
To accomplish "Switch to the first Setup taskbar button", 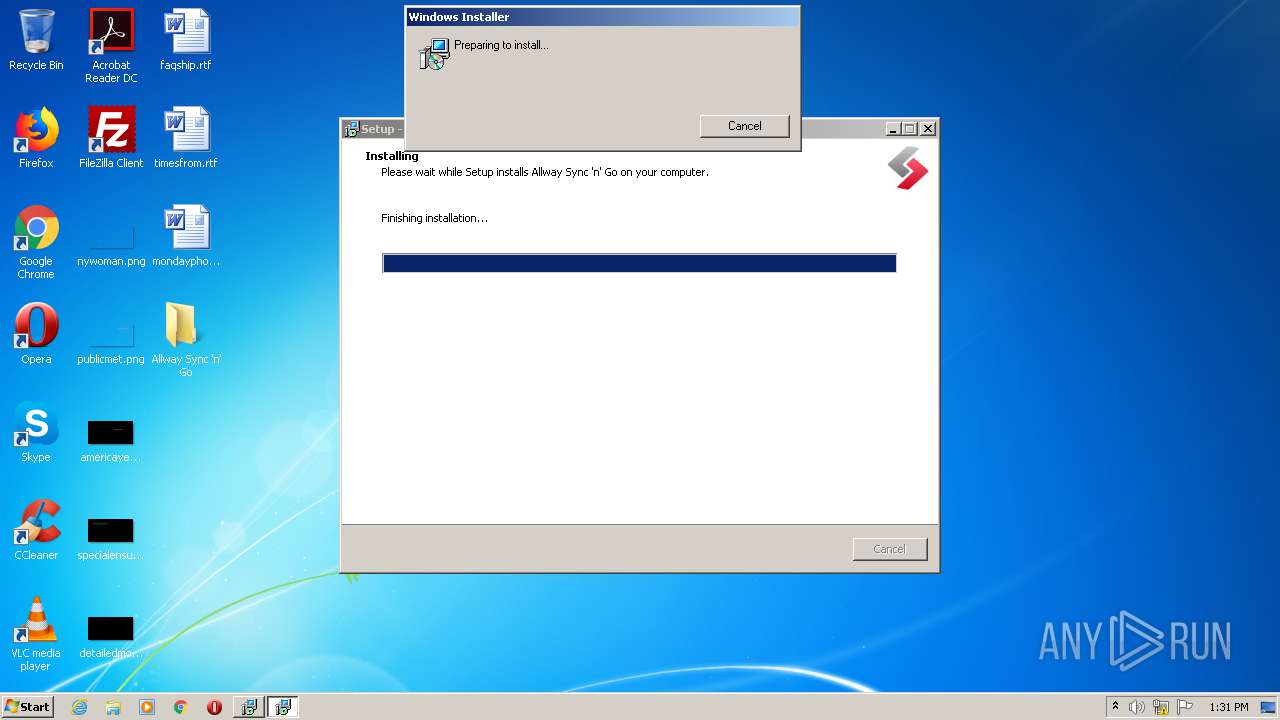I will (x=248, y=707).
